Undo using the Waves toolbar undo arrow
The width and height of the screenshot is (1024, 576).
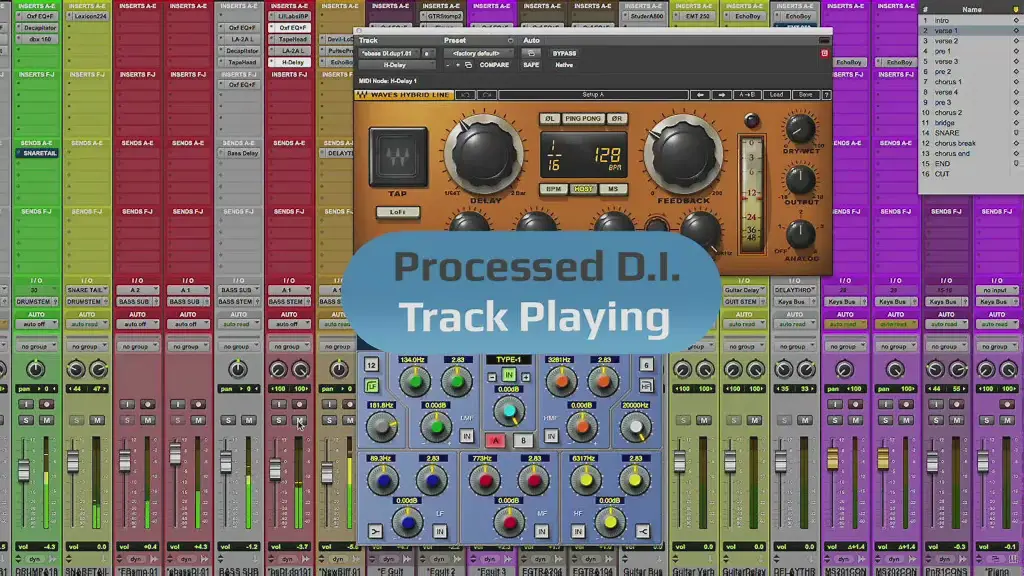point(466,95)
